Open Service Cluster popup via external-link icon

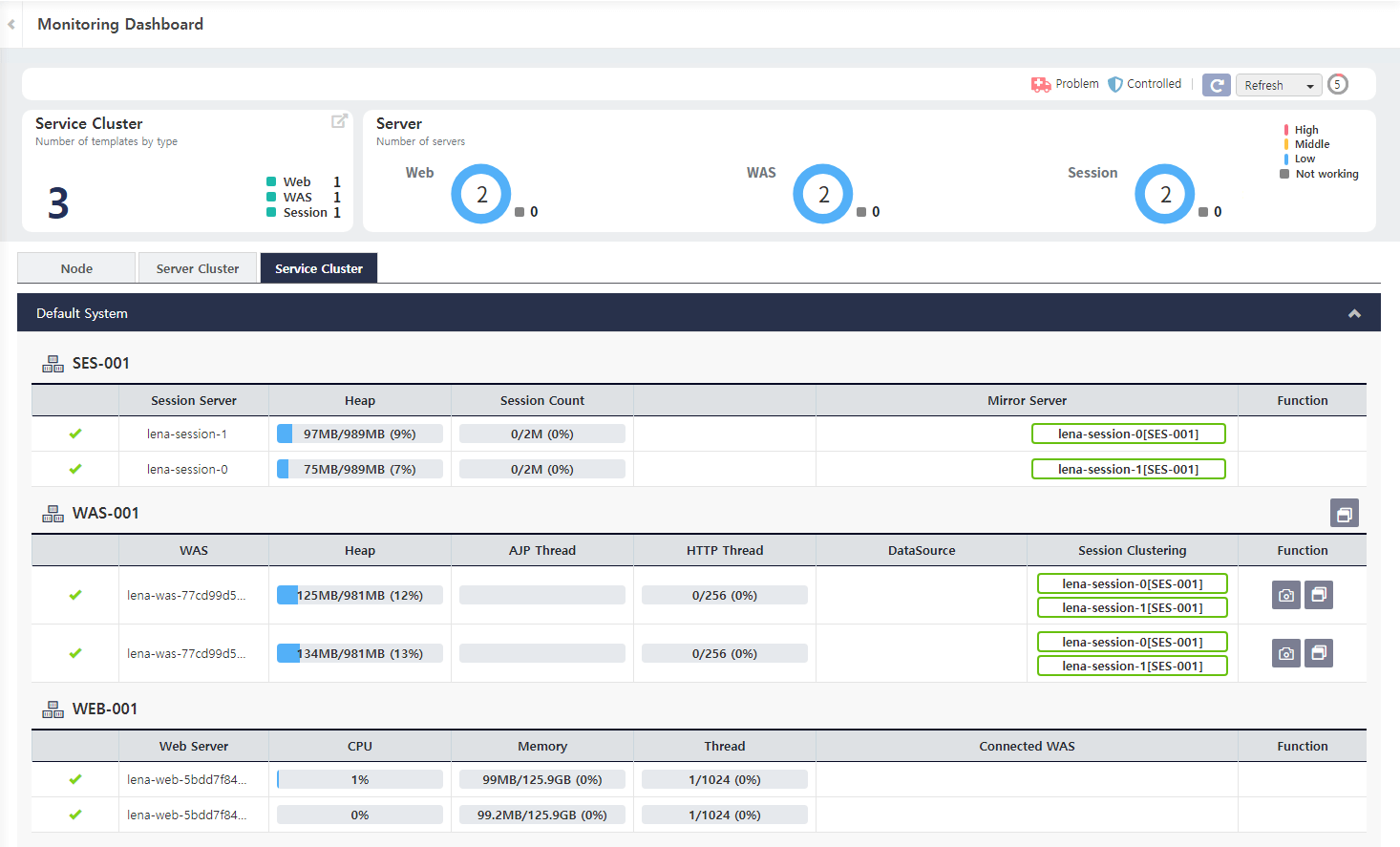click(339, 120)
